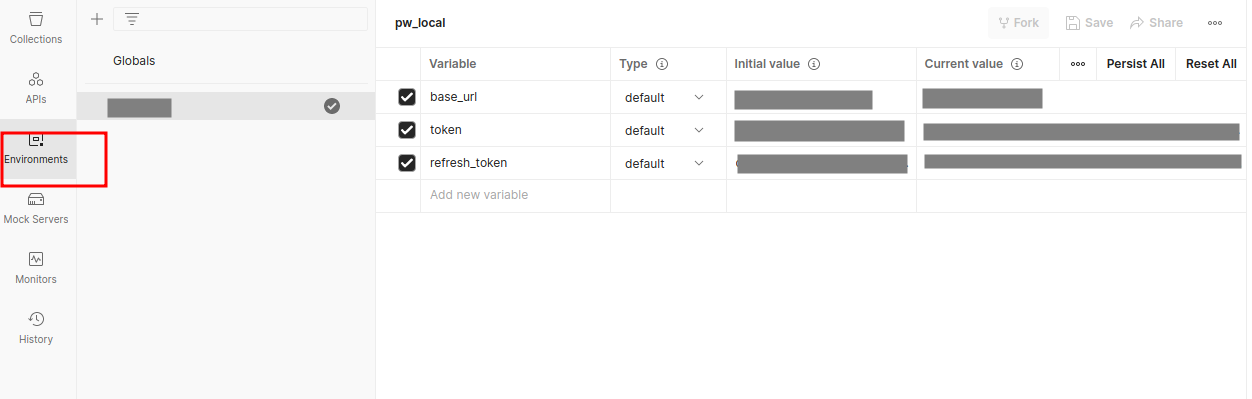Click the refresh_token current value cell
Image resolution: width=1252 pixels, height=399 pixels.
coord(1081,164)
